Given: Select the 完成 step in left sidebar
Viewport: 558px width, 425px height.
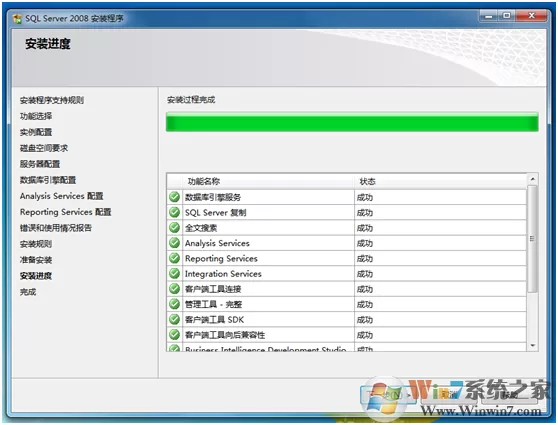Looking at the screenshot, I should (x=28, y=292).
